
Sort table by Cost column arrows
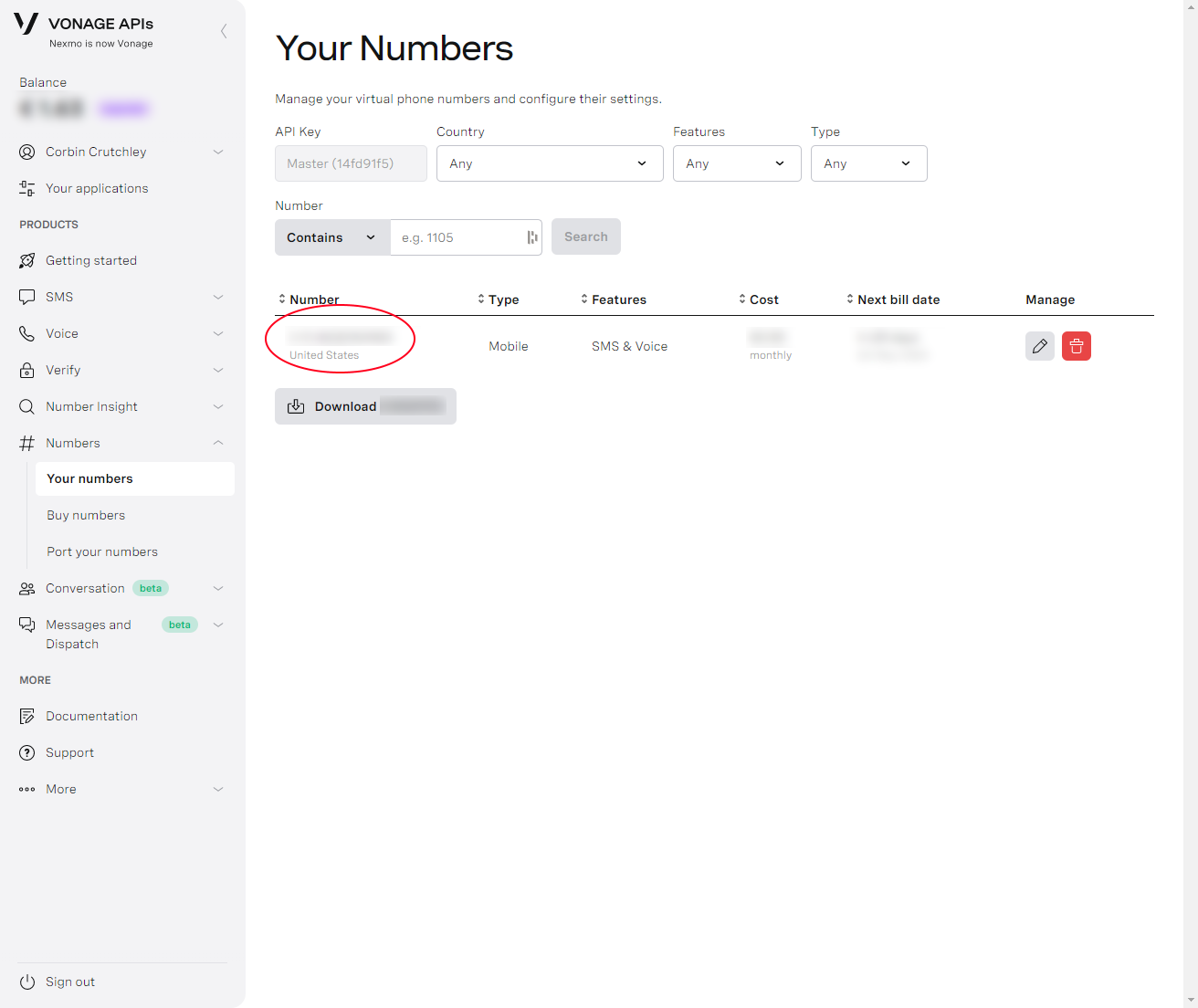click(742, 299)
